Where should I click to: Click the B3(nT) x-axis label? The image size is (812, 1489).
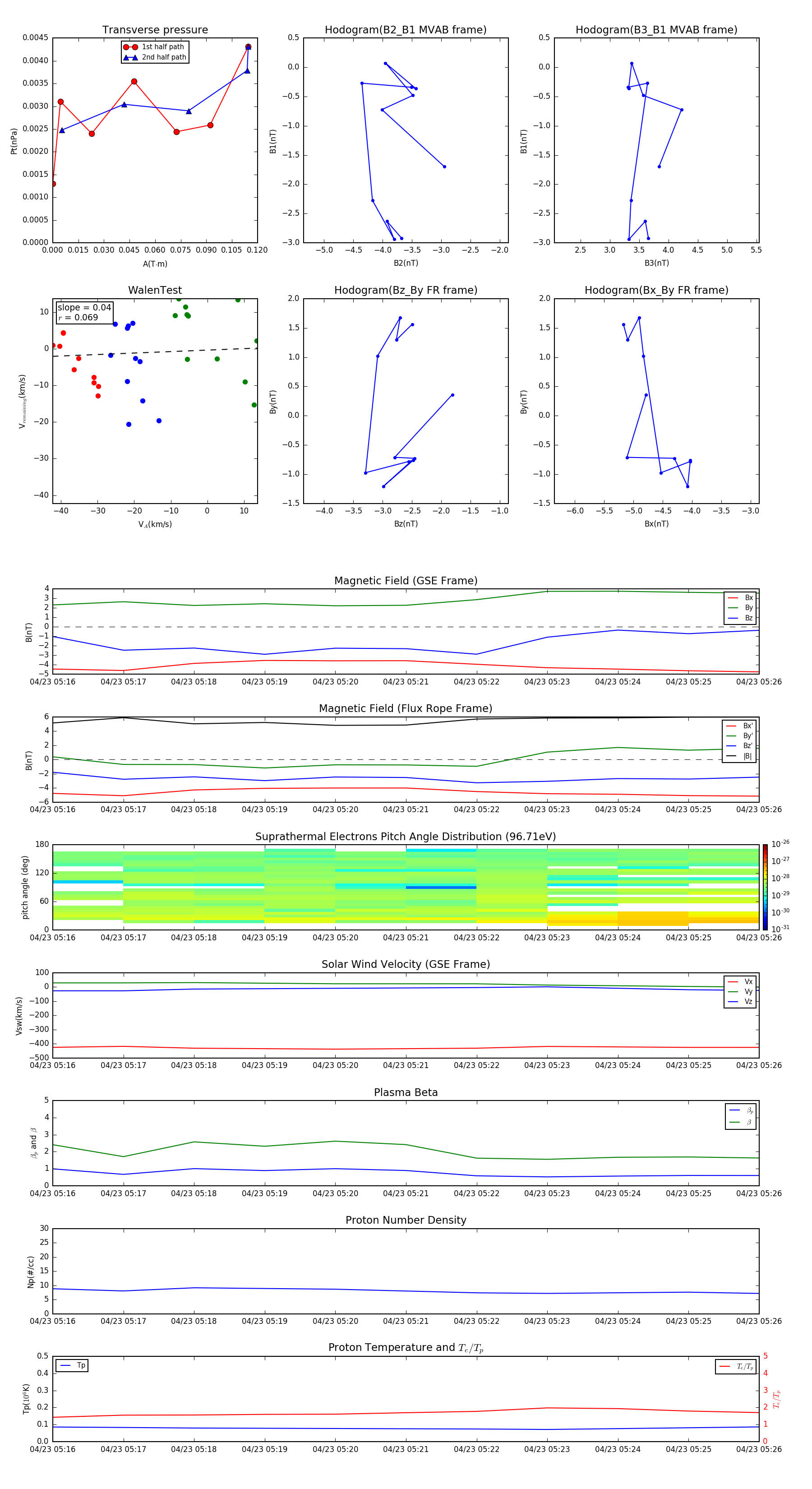(x=656, y=263)
